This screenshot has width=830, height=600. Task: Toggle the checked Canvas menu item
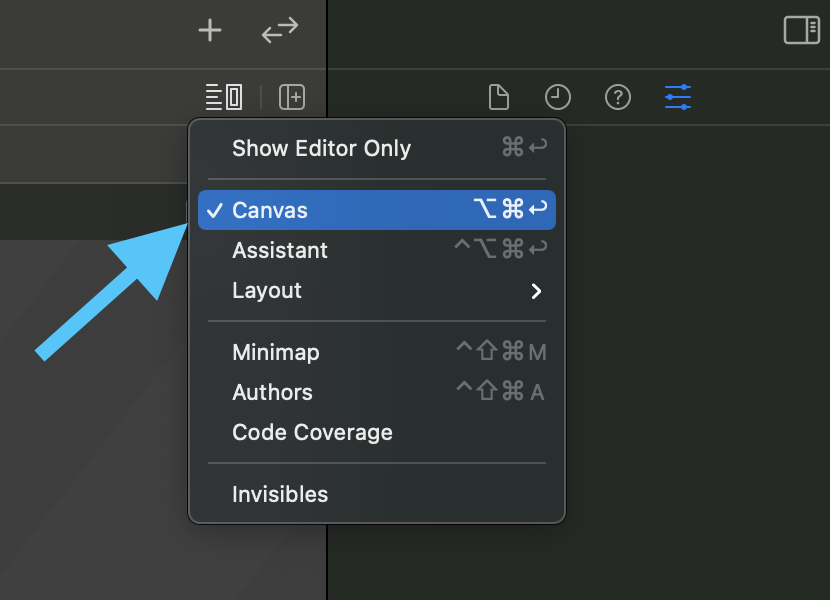pyautogui.click(x=377, y=210)
